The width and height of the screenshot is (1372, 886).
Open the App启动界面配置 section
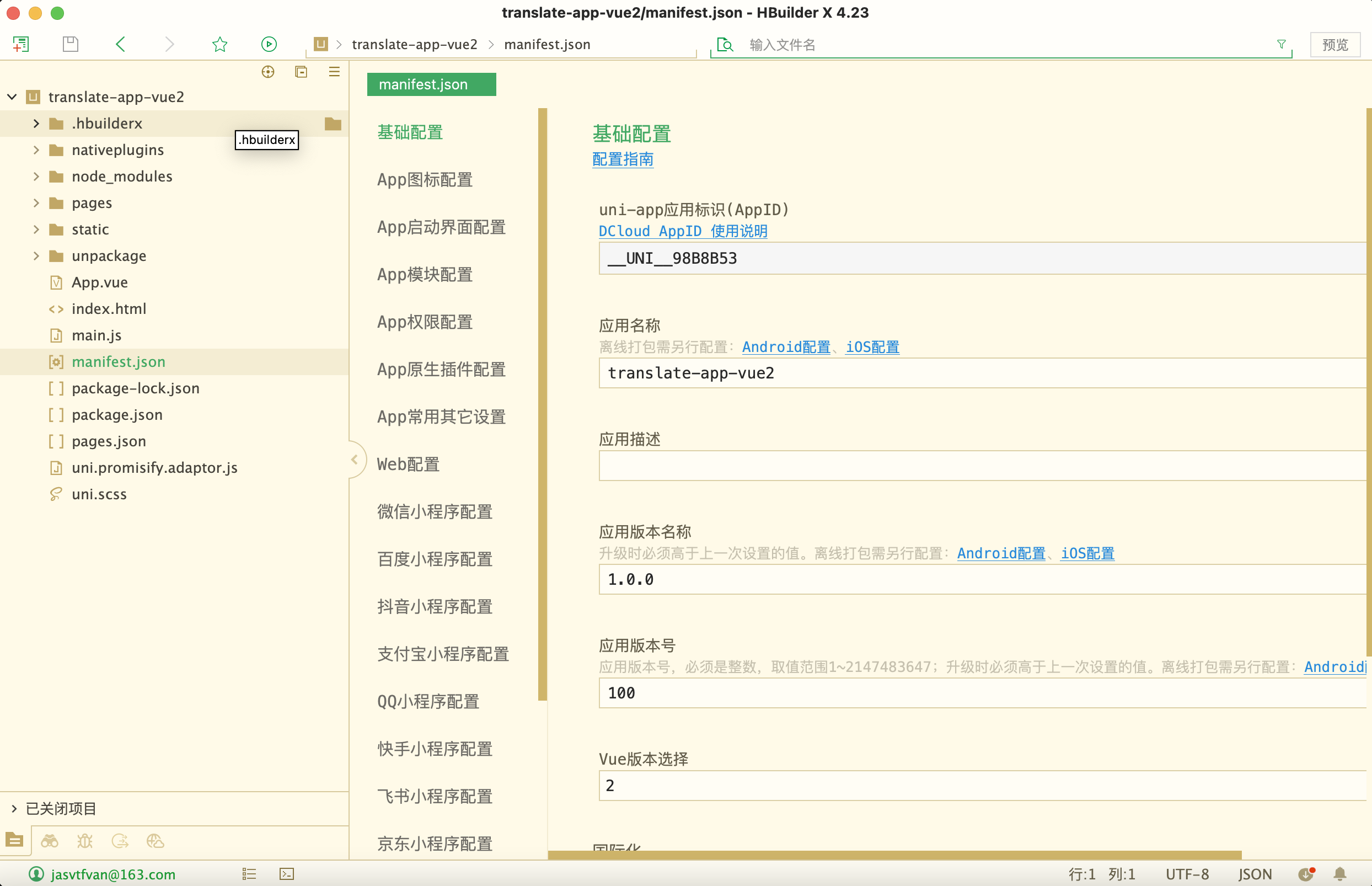pyautogui.click(x=441, y=227)
